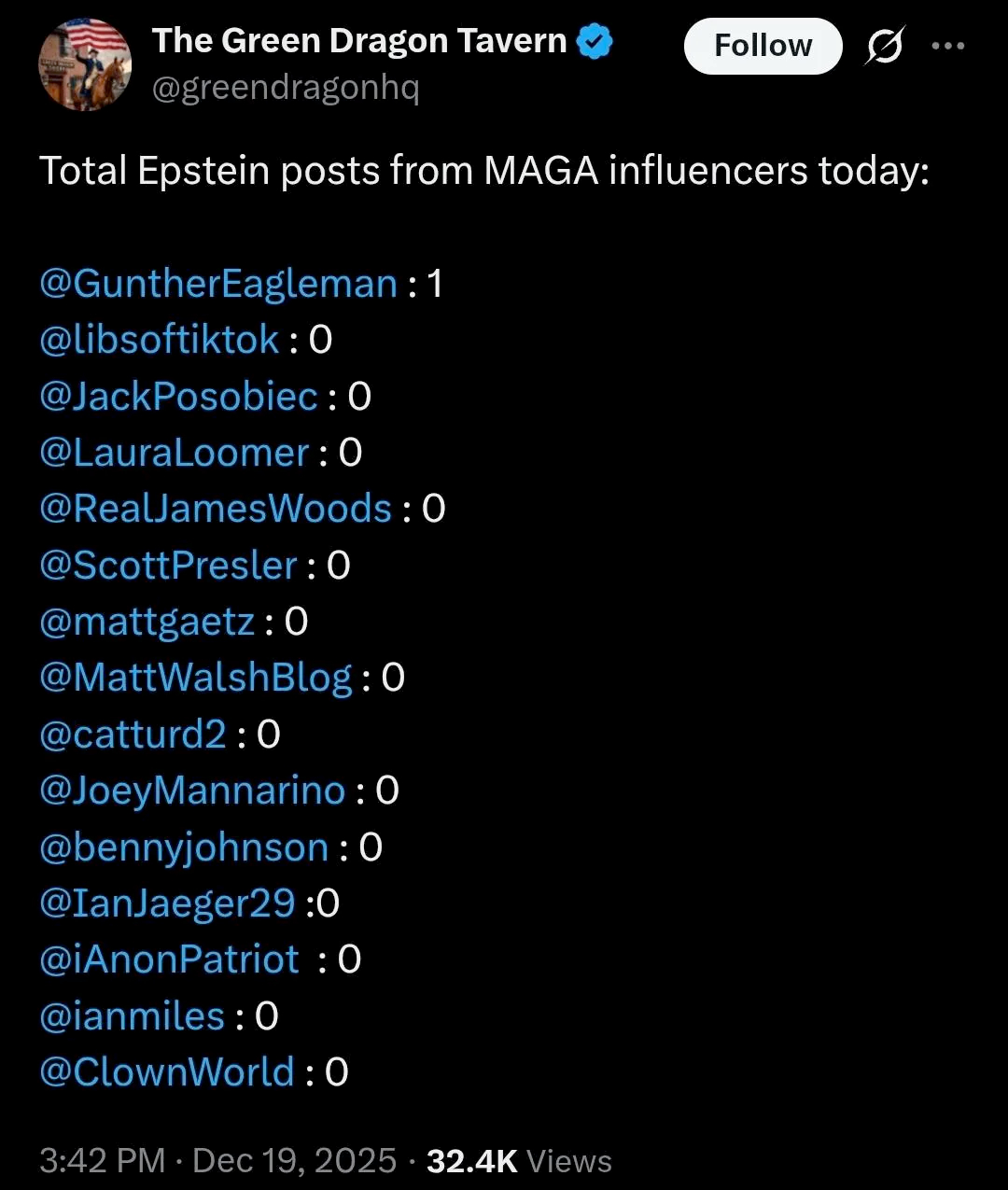Click The Green Dragon Tavern display name
The width and height of the screenshot is (1008, 1190).
pyautogui.click(x=359, y=41)
